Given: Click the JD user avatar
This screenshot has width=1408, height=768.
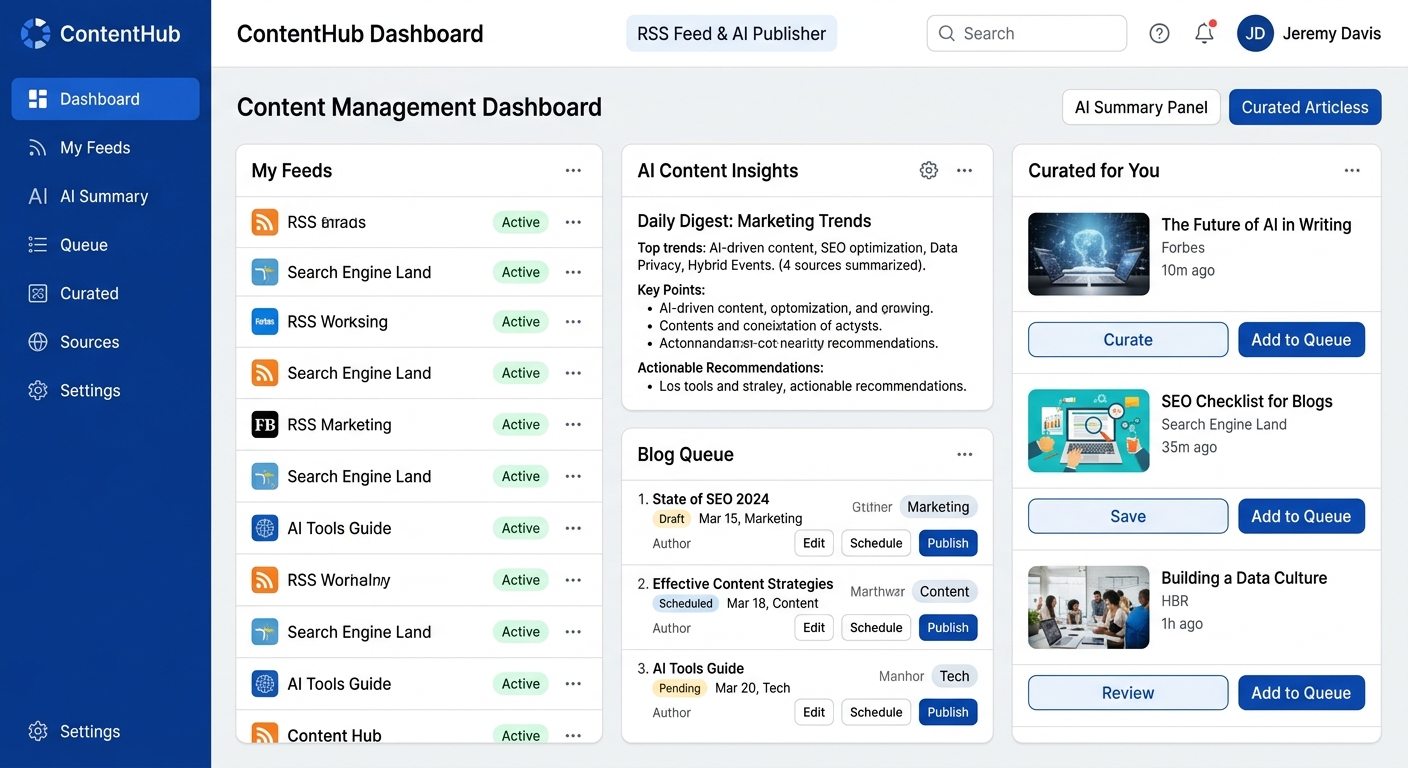Looking at the screenshot, I should click(x=1255, y=34).
